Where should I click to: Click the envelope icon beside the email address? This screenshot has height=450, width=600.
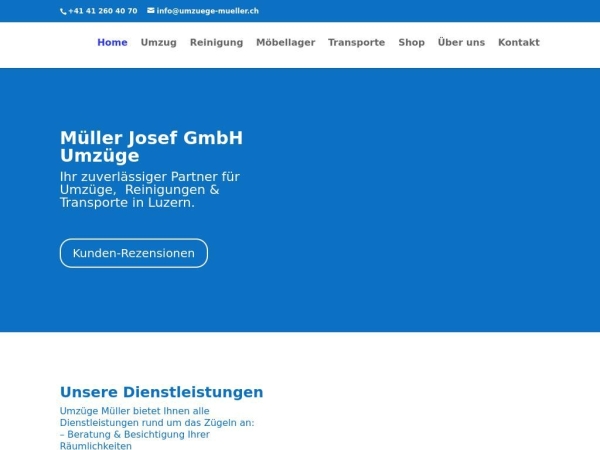tap(151, 11)
